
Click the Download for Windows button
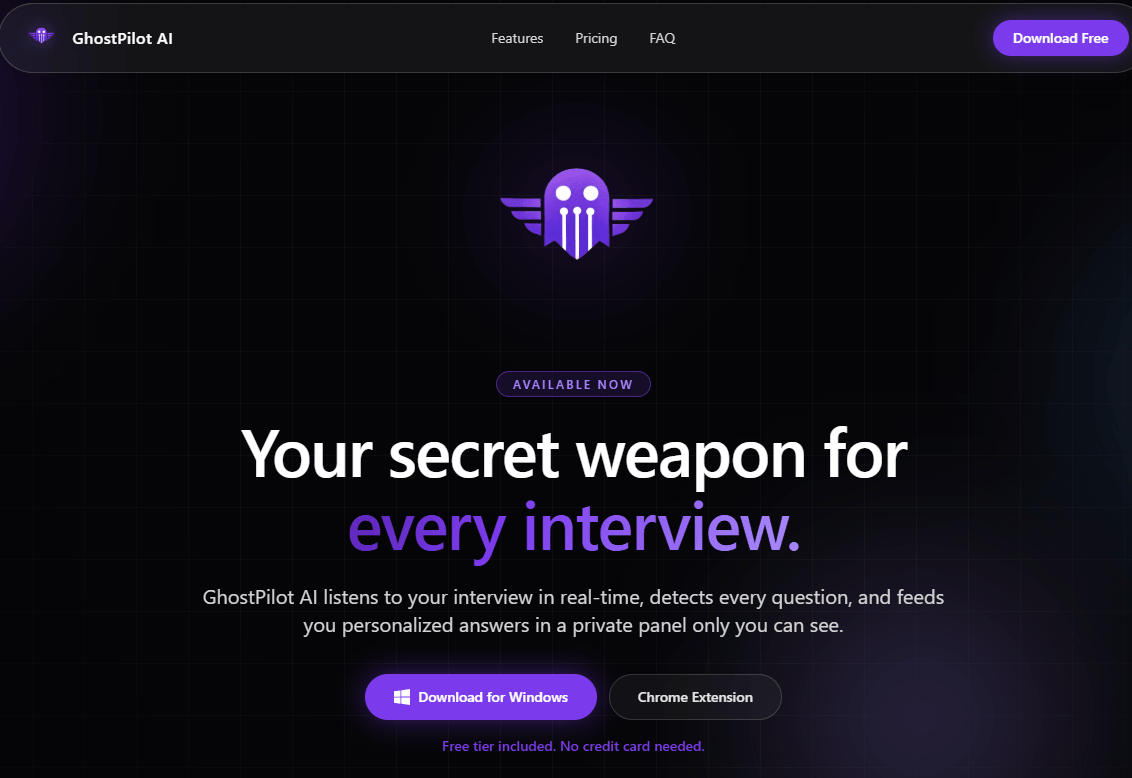pos(481,697)
